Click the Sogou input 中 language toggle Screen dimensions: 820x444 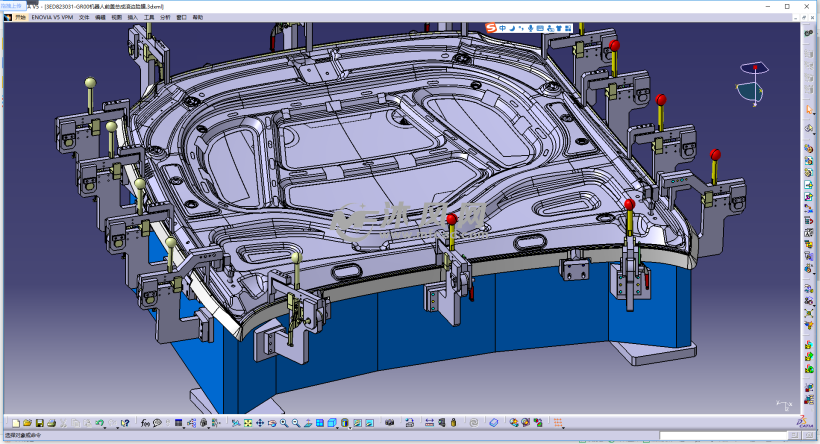(x=503, y=28)
